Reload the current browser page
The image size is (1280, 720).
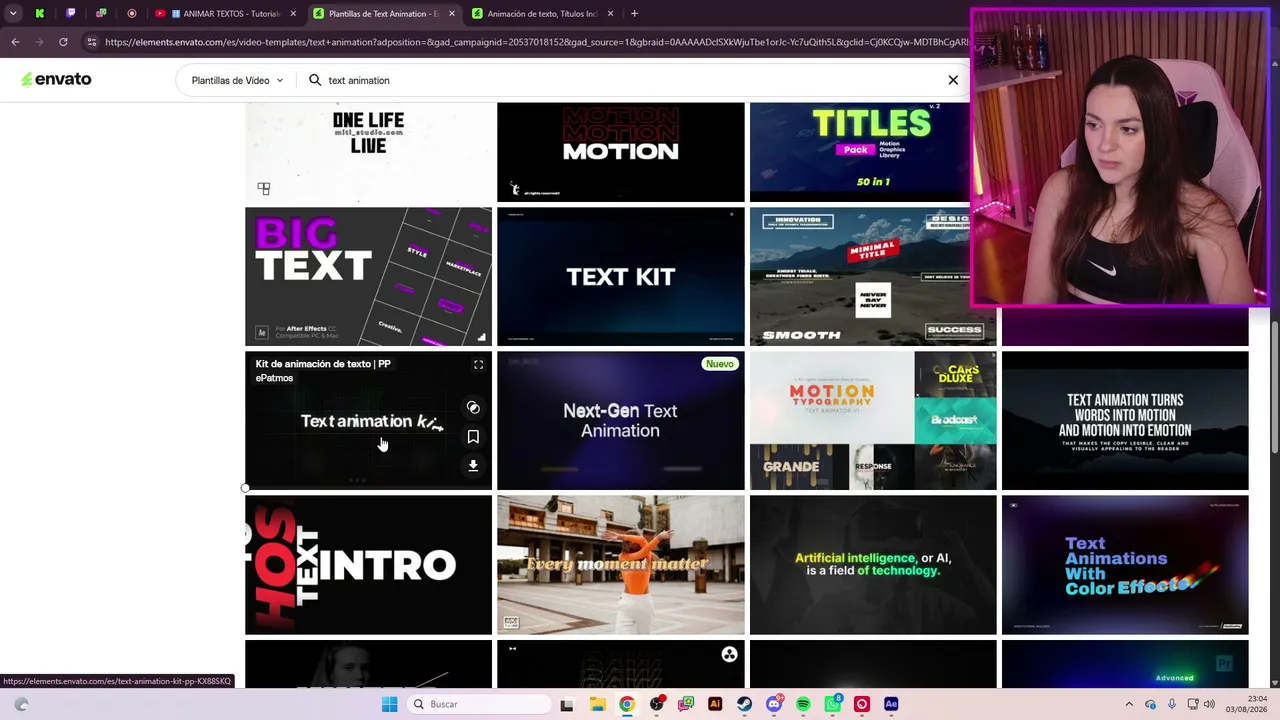coord(63,42)
